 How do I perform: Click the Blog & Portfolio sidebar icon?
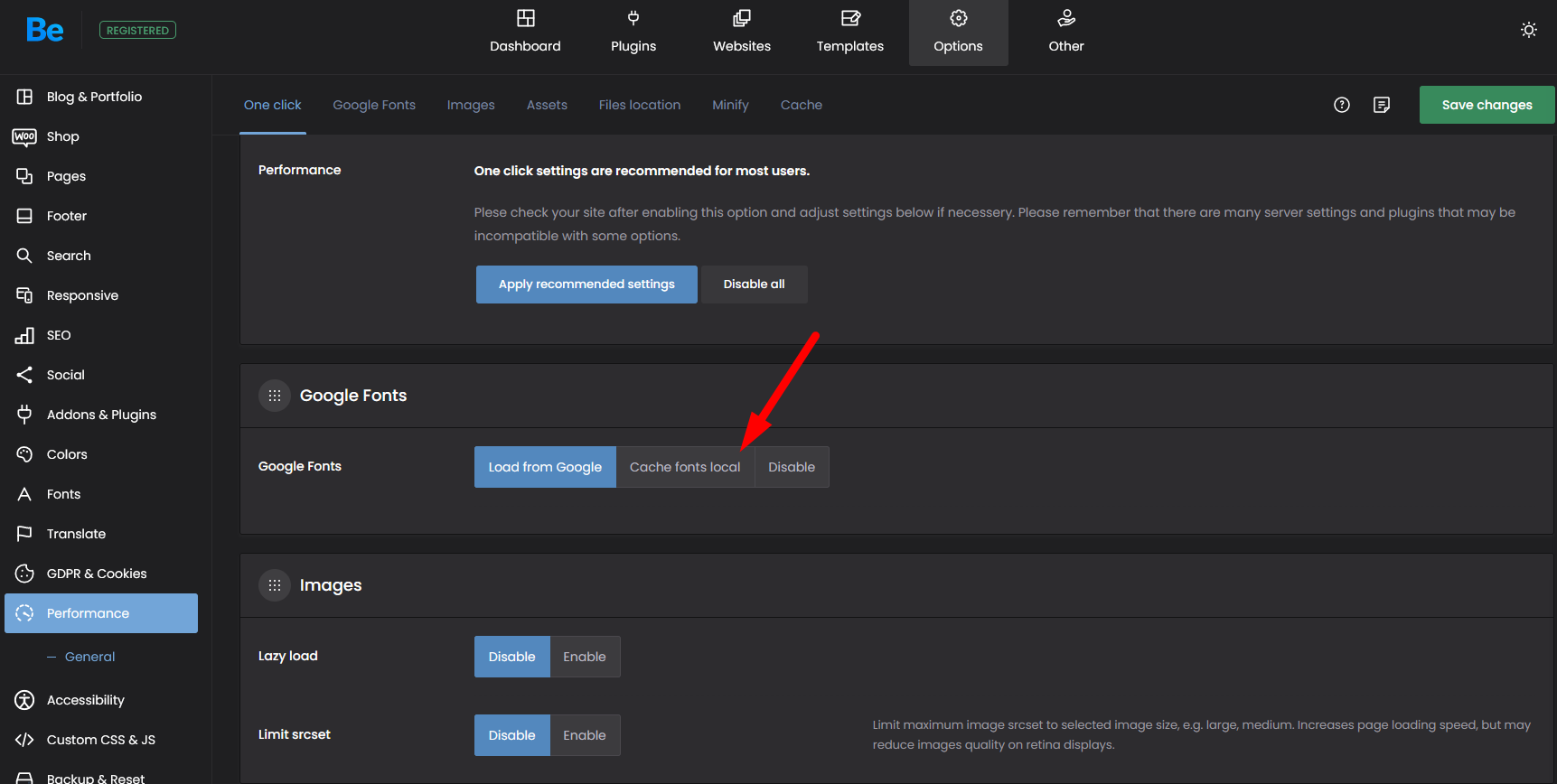pyautogui.click(x=24, y=97)
